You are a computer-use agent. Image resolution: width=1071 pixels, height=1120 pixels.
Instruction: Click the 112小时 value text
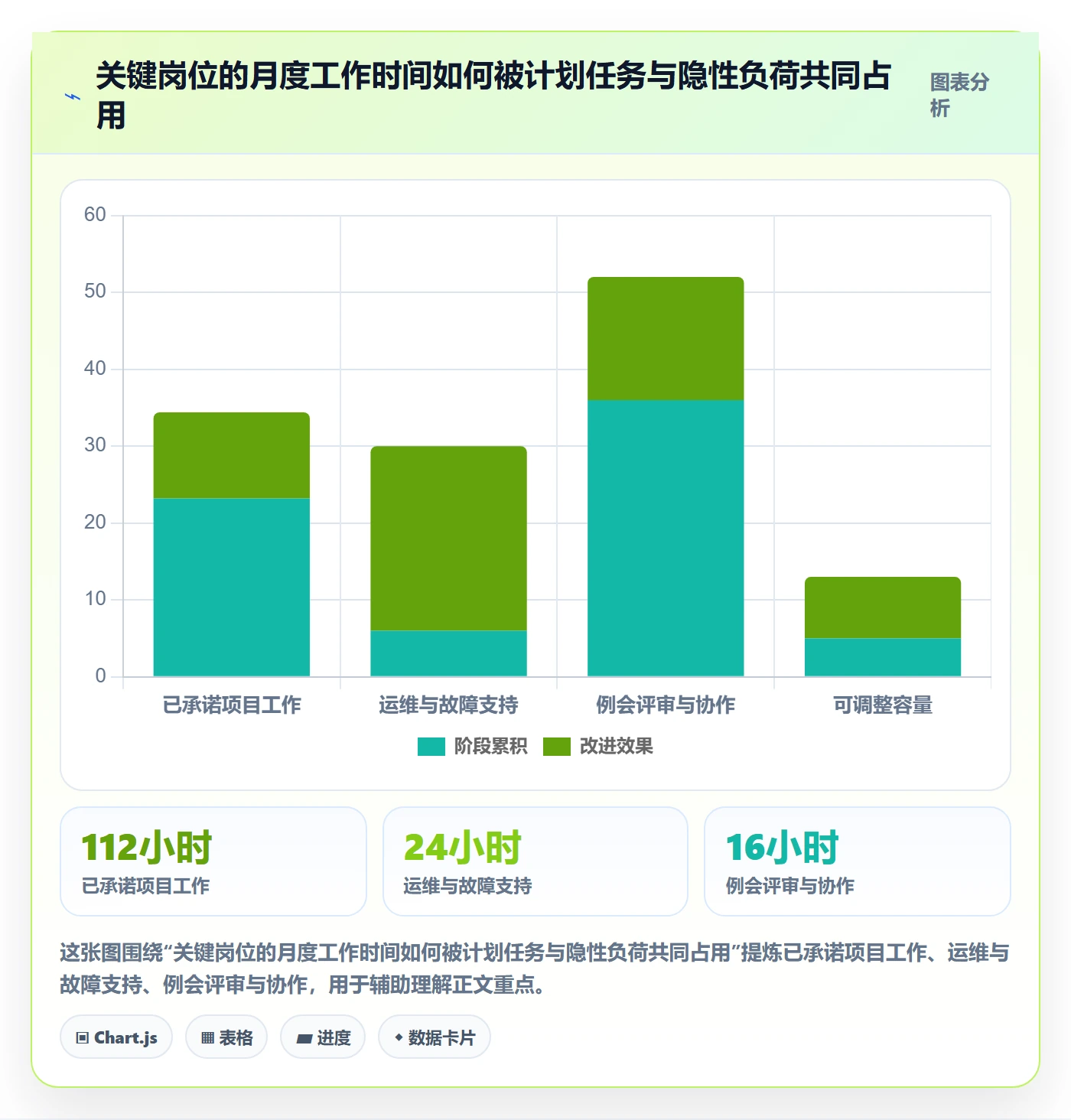147,848
